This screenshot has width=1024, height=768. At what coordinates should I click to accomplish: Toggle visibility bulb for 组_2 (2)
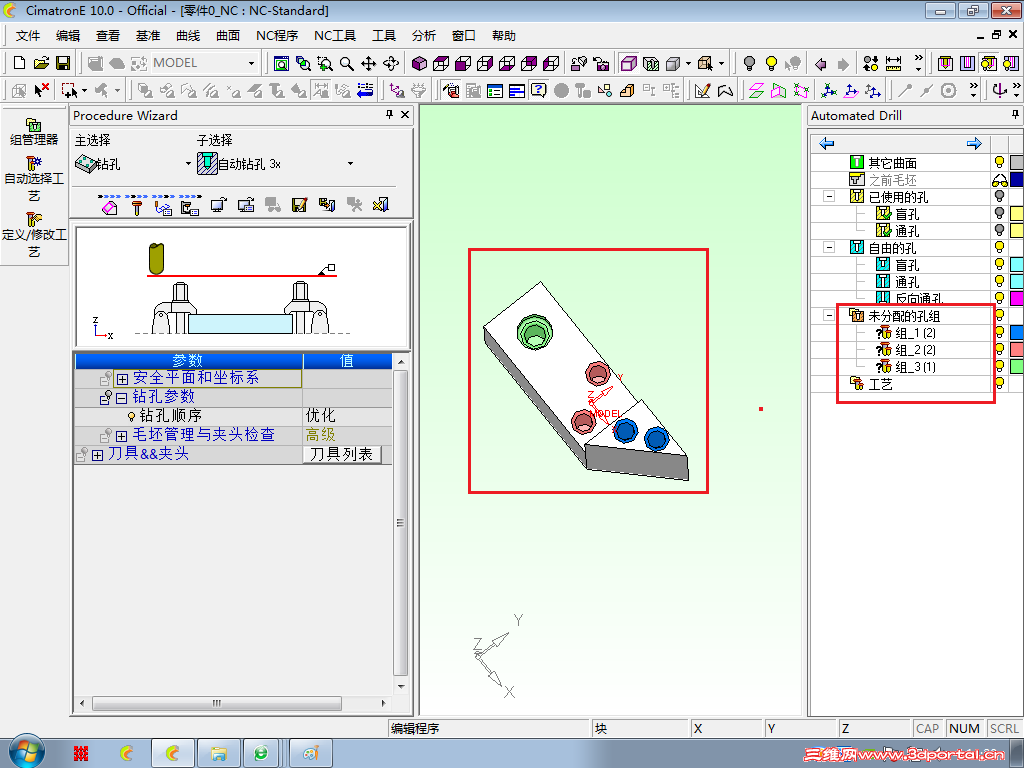point(999,349)
